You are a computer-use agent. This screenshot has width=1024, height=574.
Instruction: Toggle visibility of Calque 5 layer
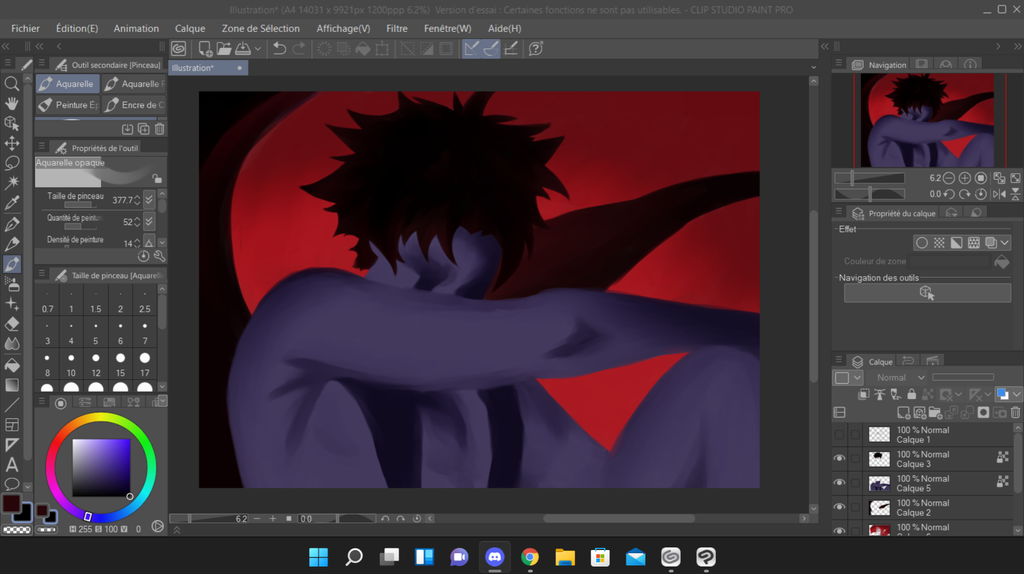839,483
